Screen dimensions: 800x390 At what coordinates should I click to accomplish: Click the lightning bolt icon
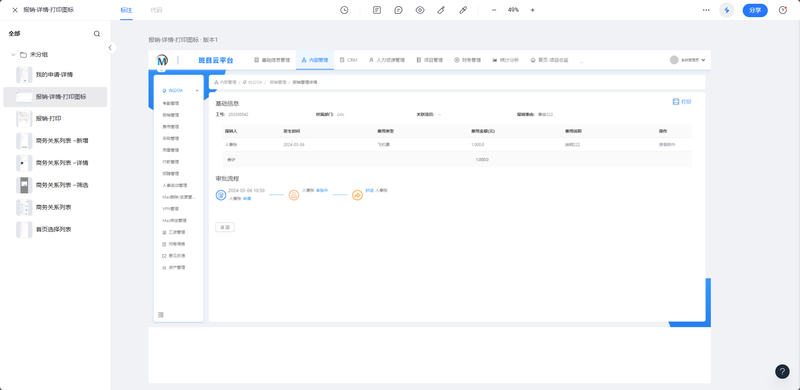727,10
